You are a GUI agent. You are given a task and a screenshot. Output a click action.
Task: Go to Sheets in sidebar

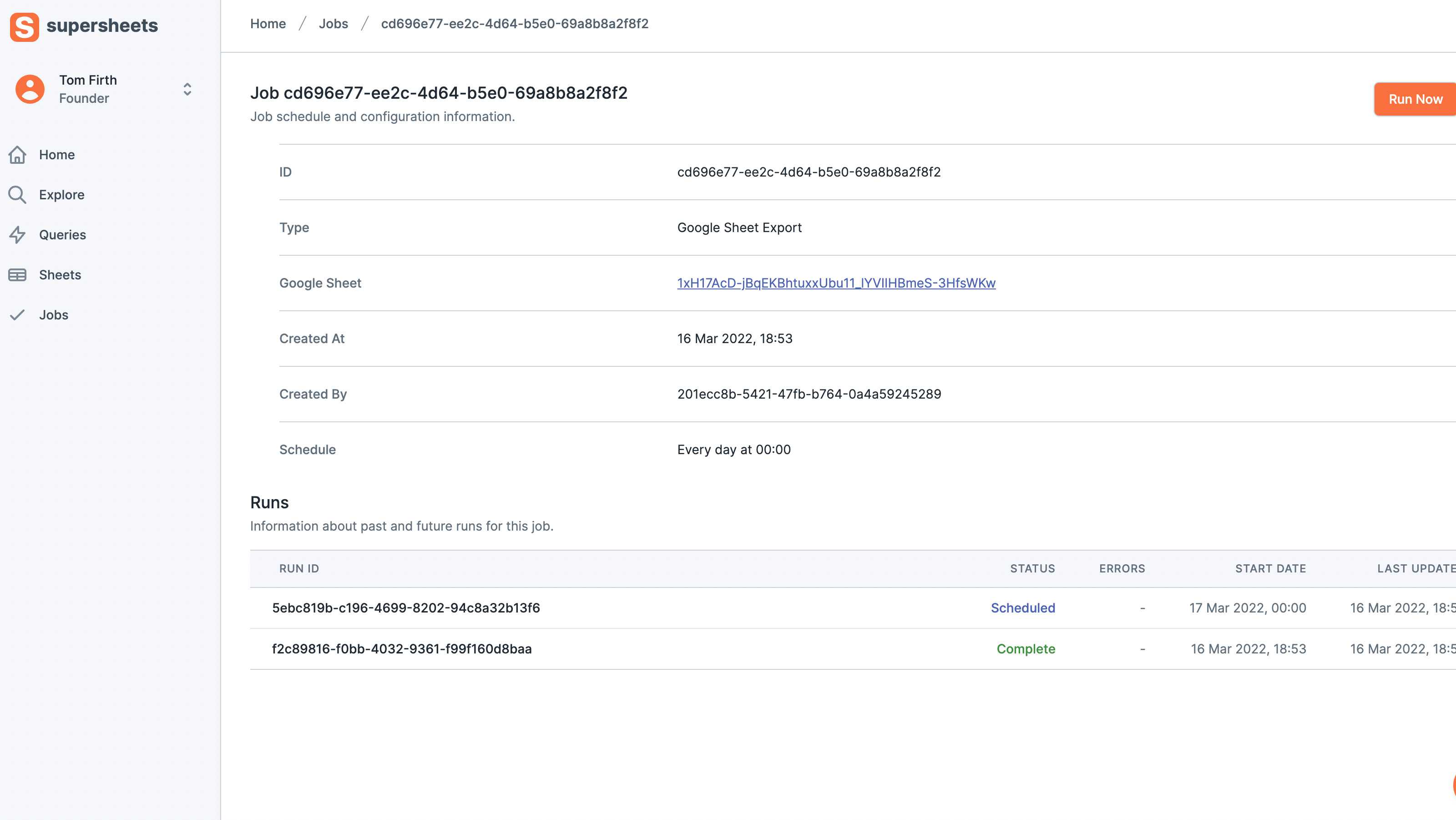(60, 275)
